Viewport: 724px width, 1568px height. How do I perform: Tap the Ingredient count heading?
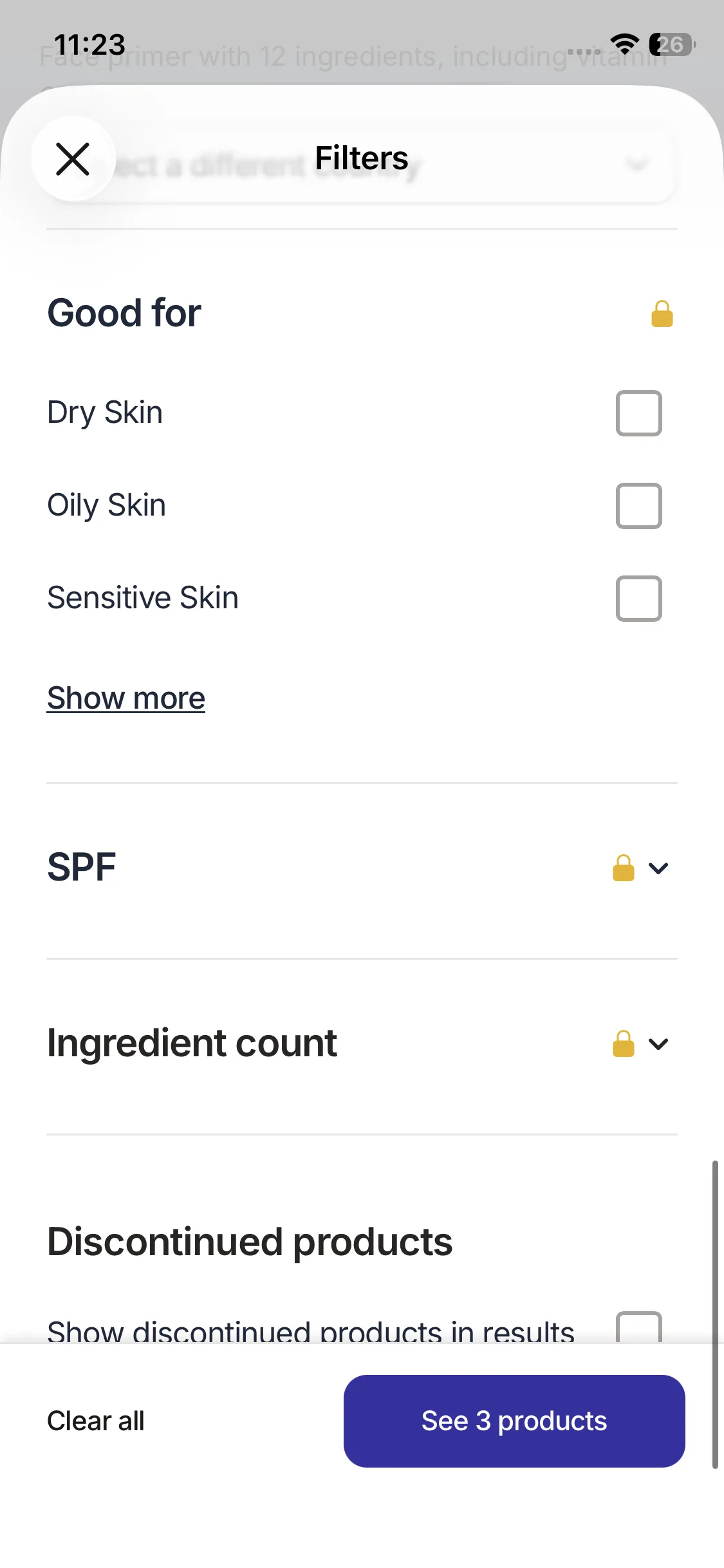pos(192,1043)
